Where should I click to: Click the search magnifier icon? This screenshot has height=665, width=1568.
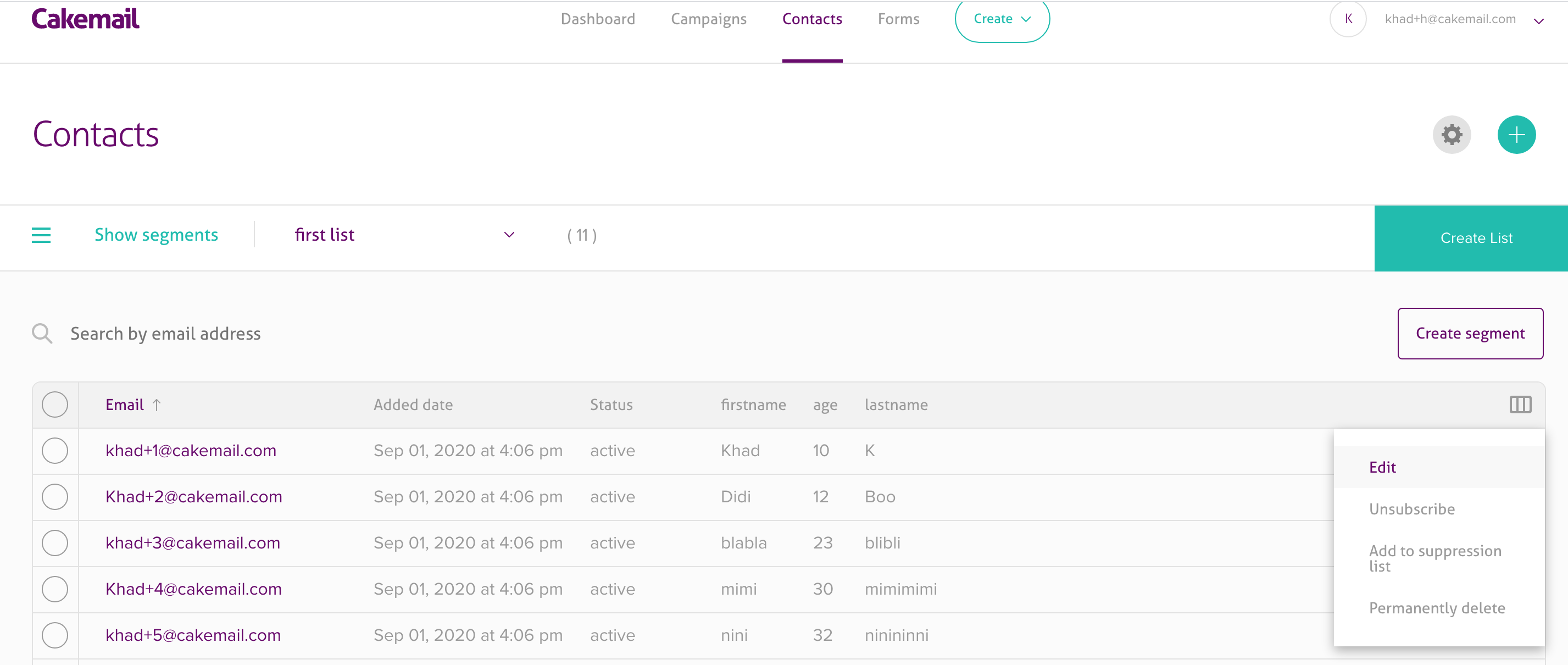pos(42,334)
